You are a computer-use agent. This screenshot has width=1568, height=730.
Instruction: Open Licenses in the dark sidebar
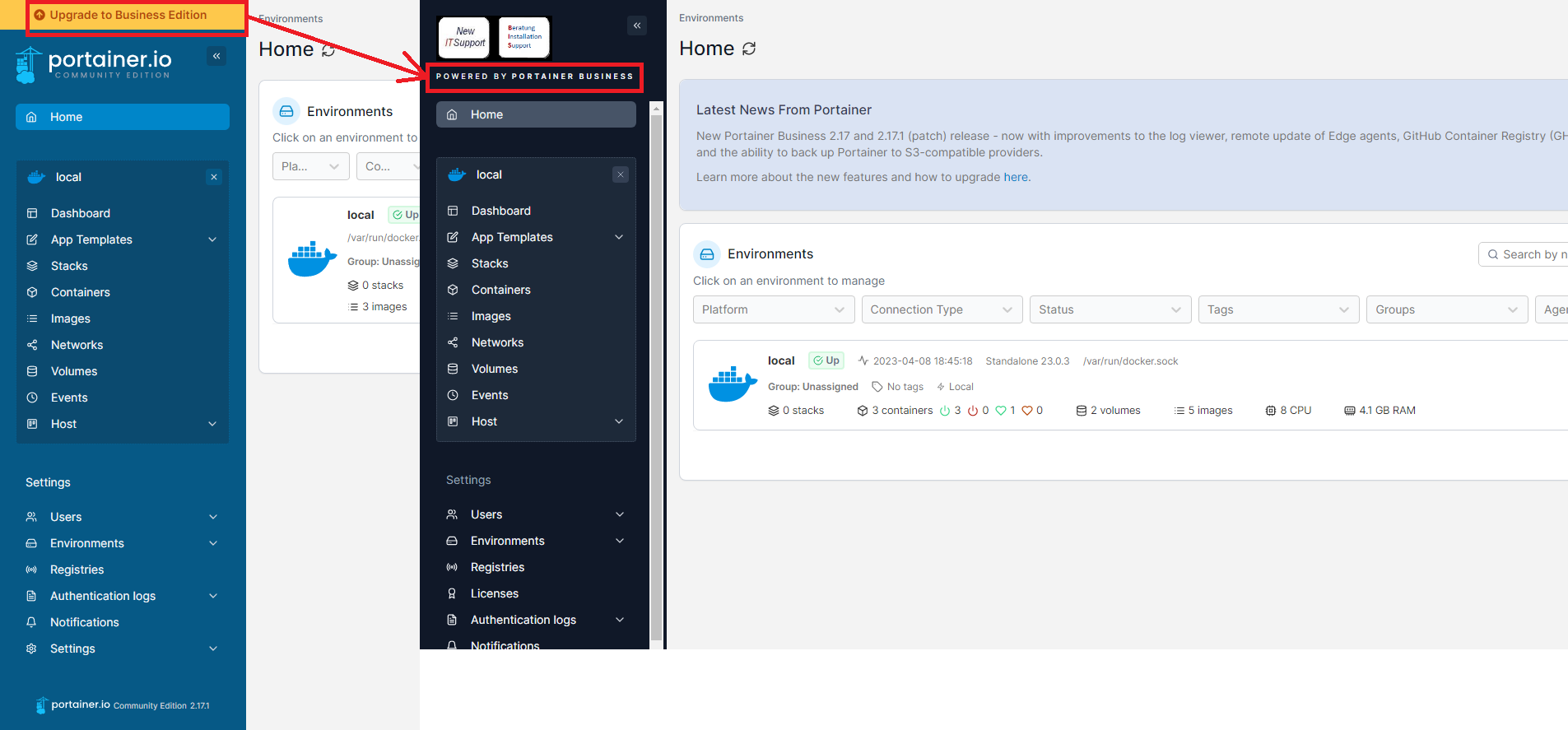494,593
